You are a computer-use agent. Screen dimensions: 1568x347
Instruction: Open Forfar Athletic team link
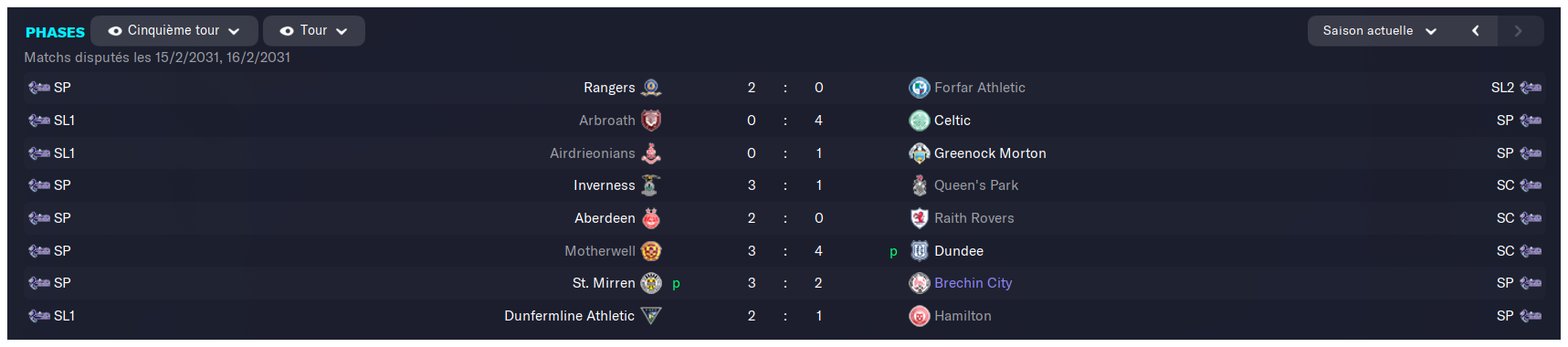coord(980,88)
